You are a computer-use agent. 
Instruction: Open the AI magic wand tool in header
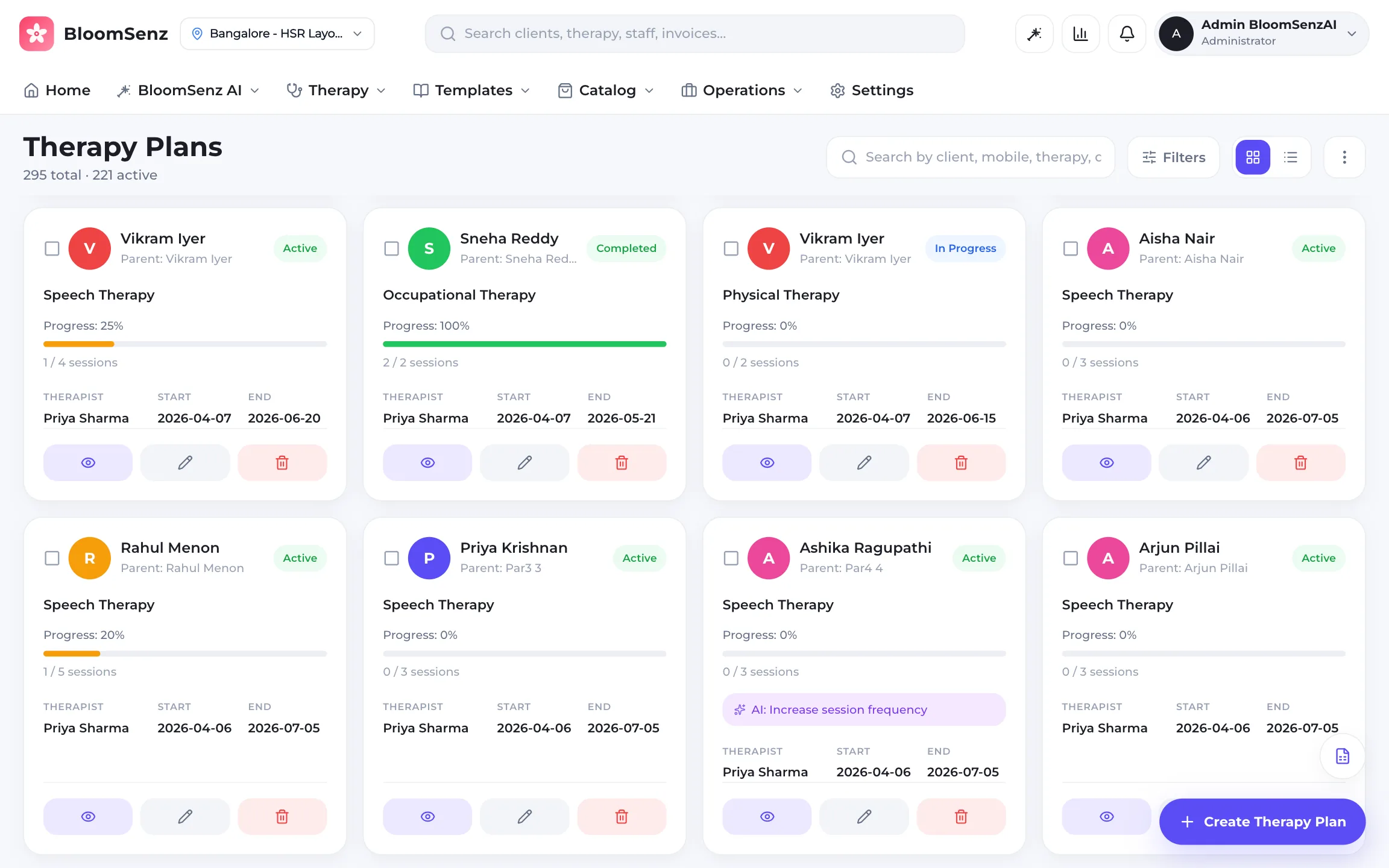(x=1035, y=34)
